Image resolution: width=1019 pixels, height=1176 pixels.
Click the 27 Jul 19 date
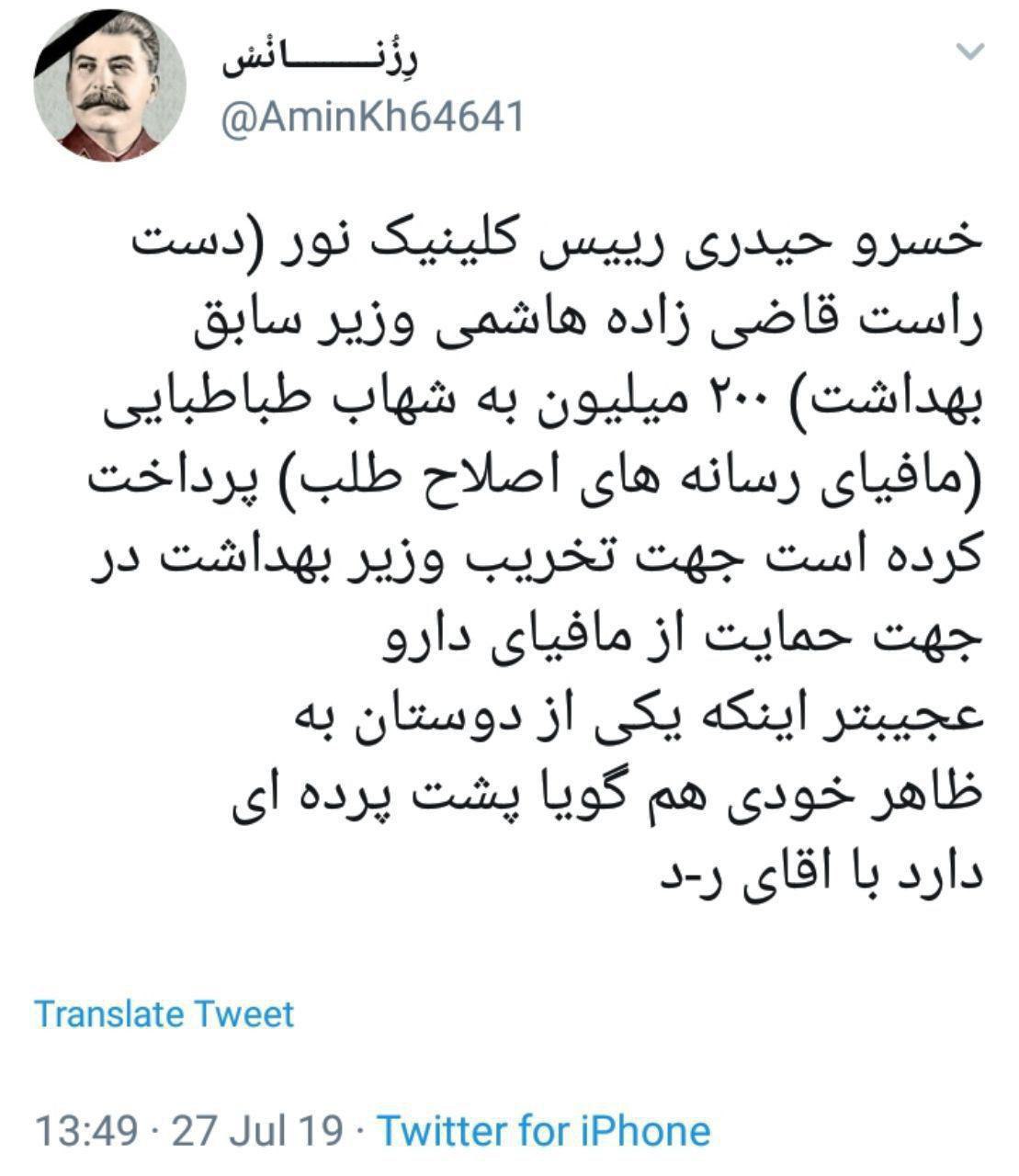(x=258, y=1130)
